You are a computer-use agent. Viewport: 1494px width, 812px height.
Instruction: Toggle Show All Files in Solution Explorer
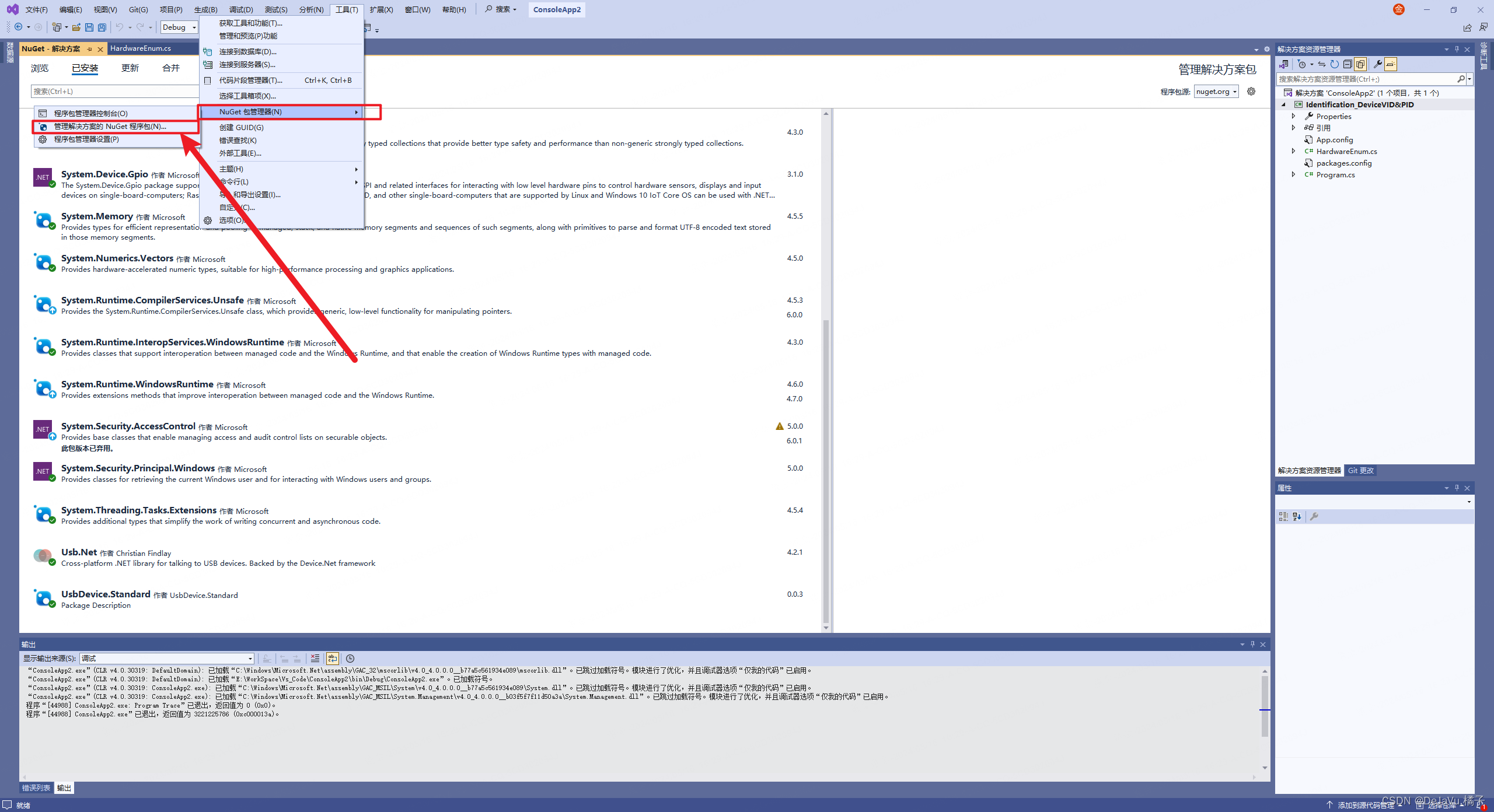(x=1360, y=64)
